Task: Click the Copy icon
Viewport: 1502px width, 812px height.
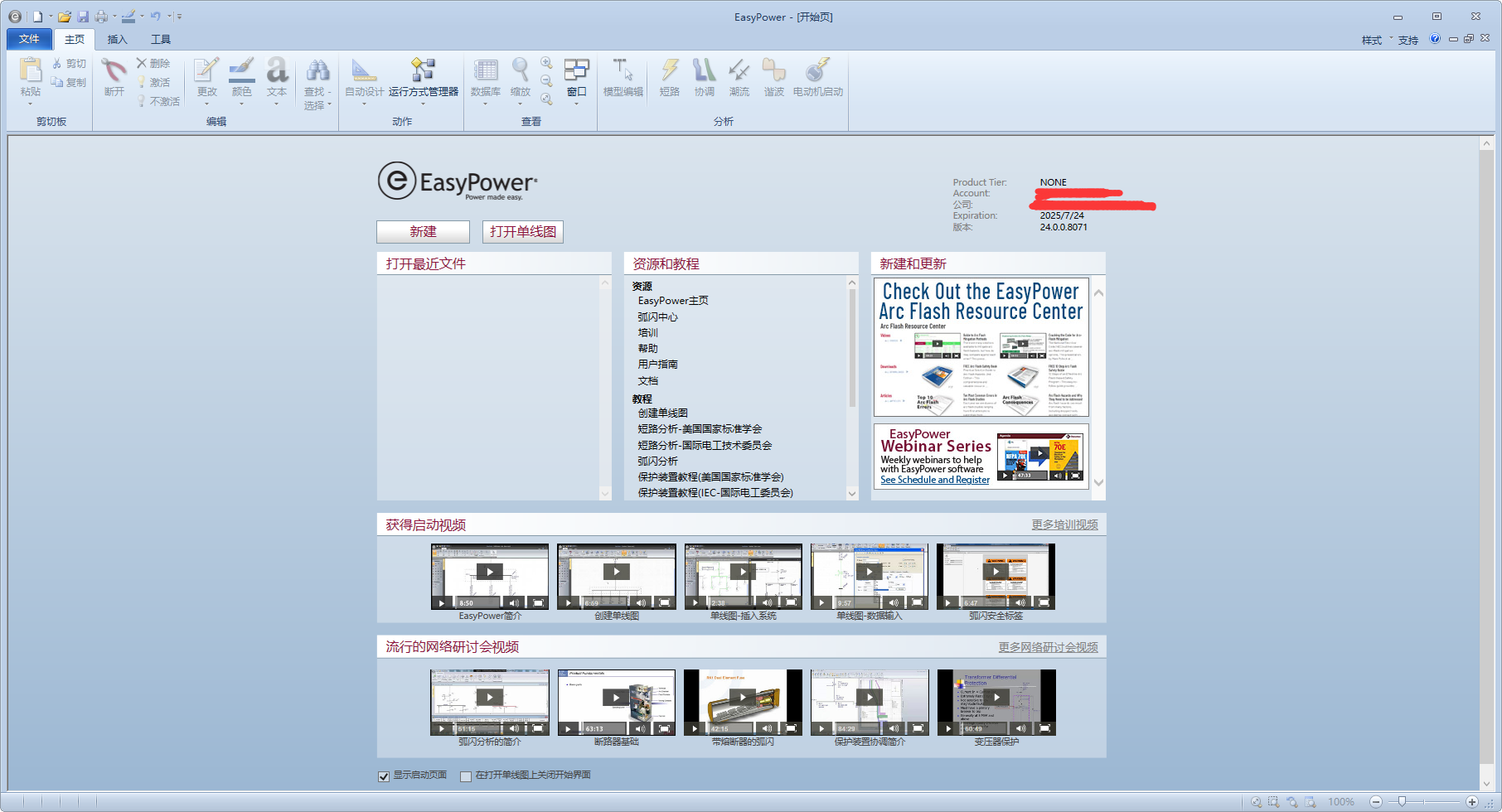Action: pyautogui.click(x=57, y=82)
